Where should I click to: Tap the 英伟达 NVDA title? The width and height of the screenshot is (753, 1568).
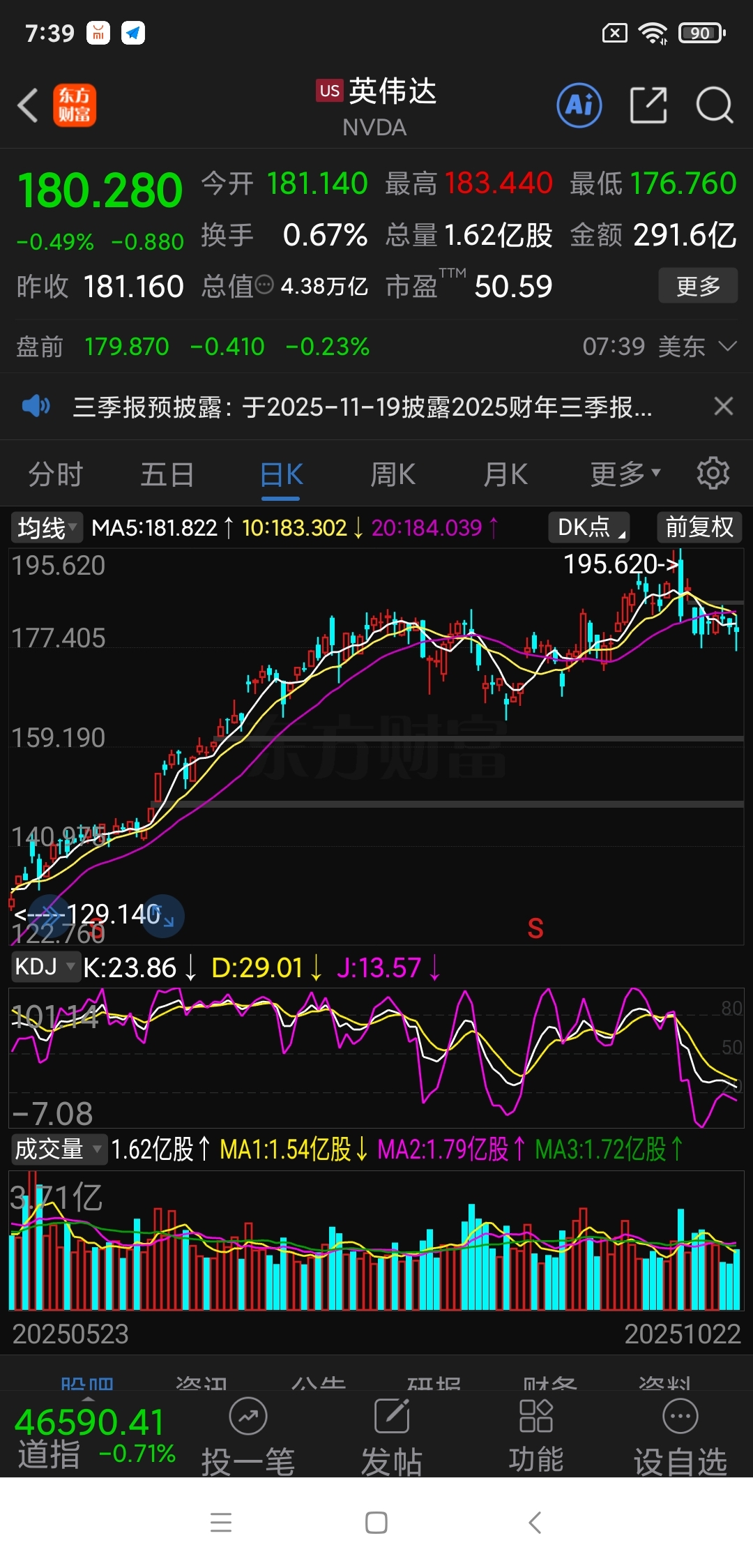pos(376,107)
